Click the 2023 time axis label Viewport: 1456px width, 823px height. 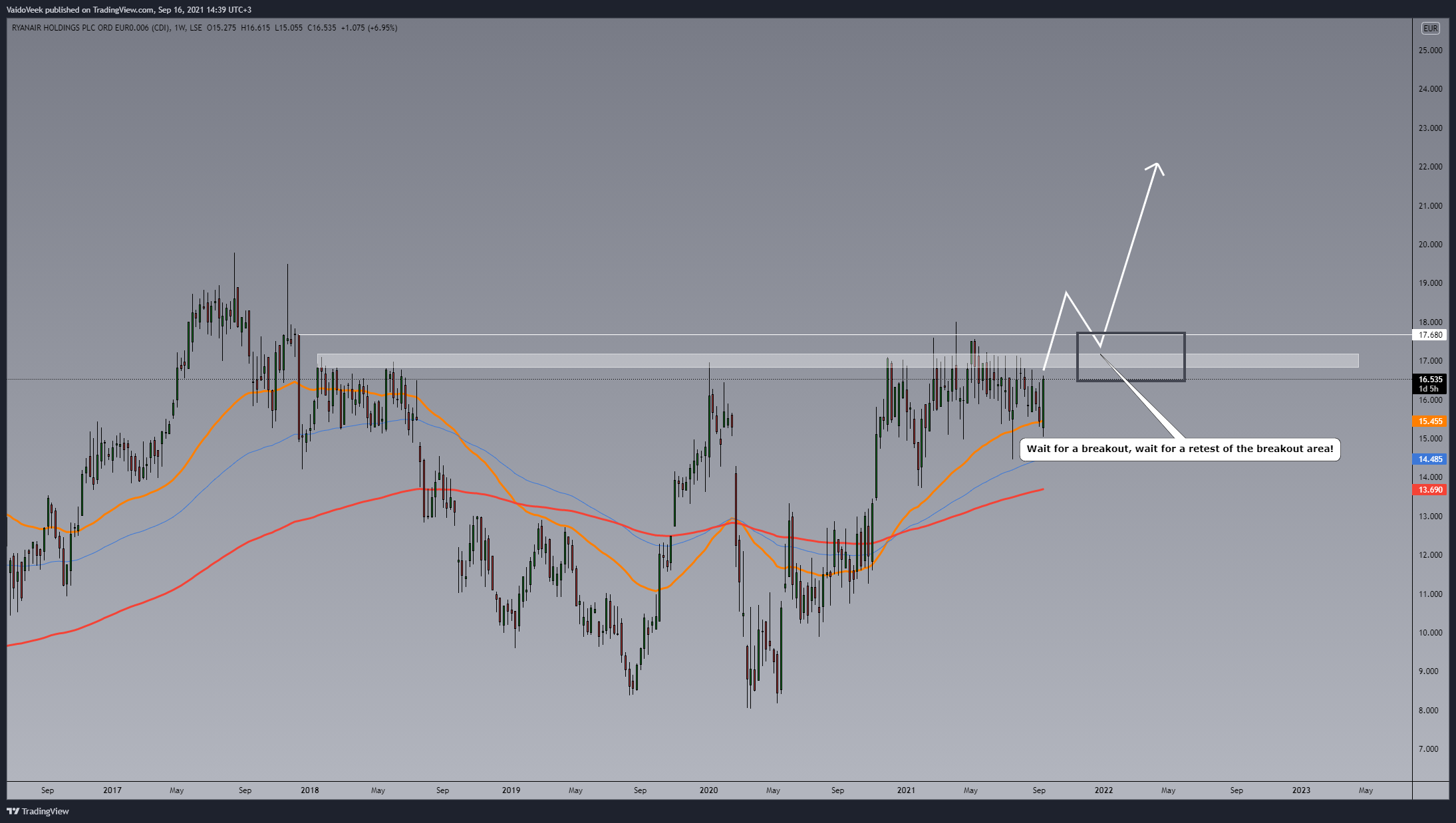point(1301,790)
